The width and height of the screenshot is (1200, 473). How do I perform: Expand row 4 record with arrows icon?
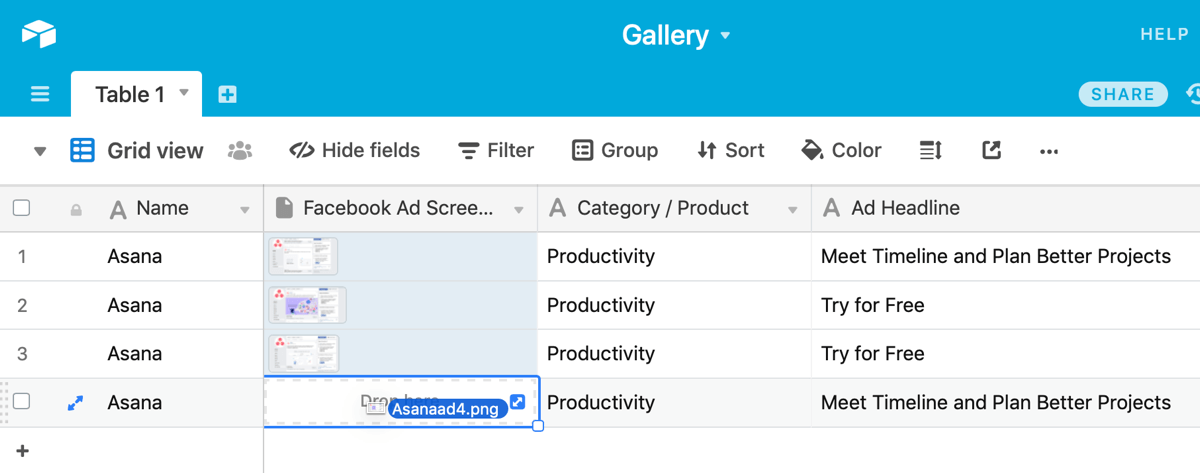75,403
